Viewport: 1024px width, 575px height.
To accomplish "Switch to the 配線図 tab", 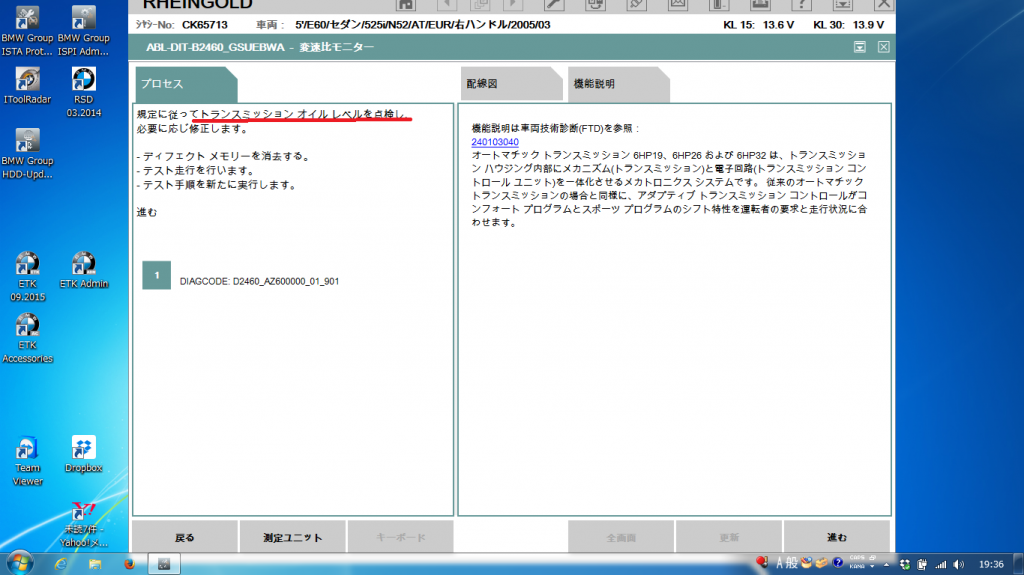I will point(511,84).
